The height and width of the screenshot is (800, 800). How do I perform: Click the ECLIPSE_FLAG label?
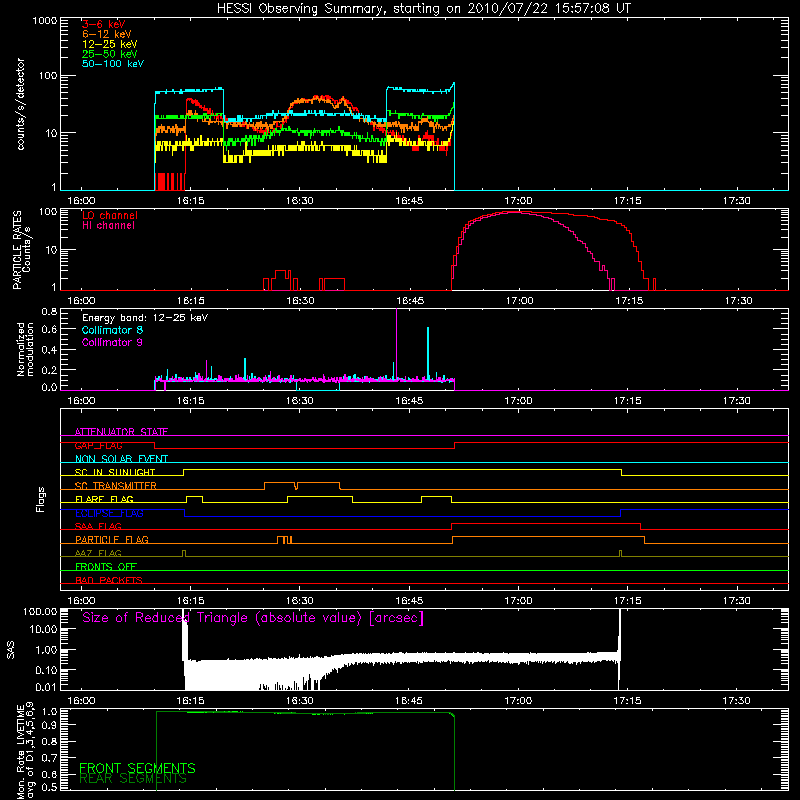click(x=109, y=513)
